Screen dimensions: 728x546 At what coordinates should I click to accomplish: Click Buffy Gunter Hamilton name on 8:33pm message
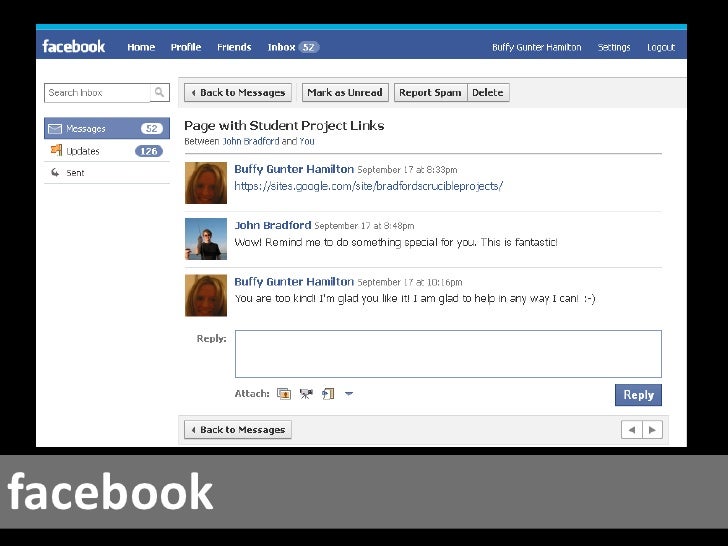pos(294,169)
